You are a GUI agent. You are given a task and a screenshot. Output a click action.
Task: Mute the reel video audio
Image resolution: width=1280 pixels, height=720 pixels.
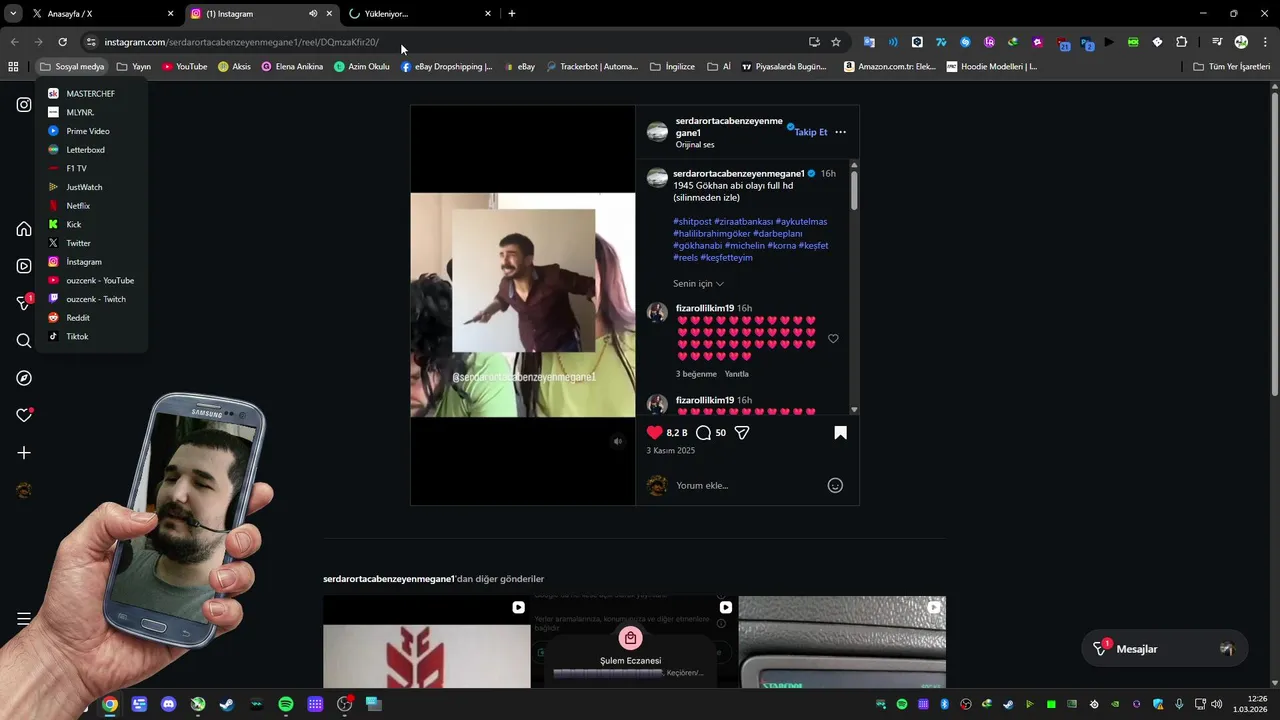618,441
